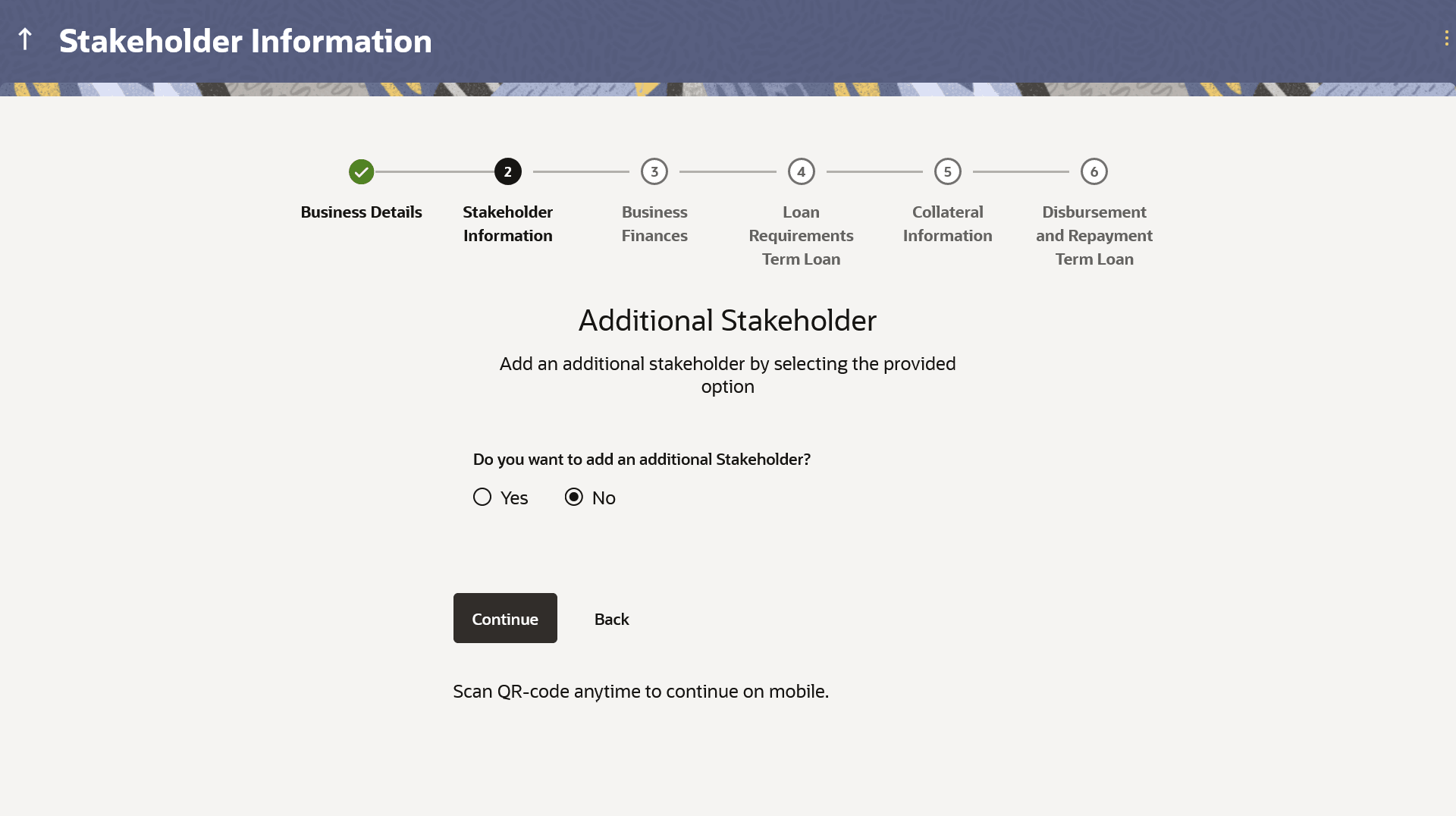Viewport: 1456px width, 816px height.
Task: Open the Disbursement and Repayment Term Loan step
Action: tap(1094, 235)
